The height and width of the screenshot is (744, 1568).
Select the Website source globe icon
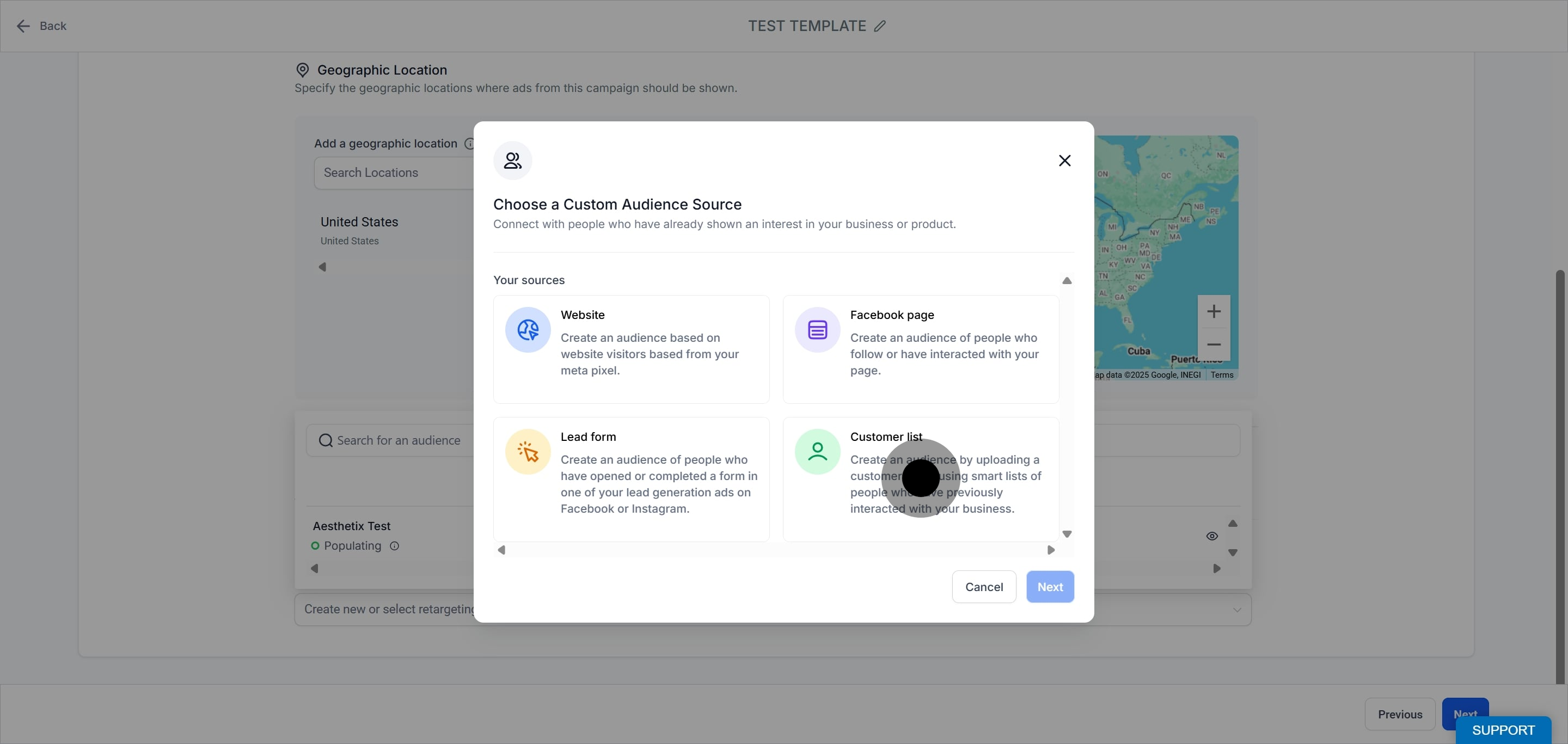point(528,330)
